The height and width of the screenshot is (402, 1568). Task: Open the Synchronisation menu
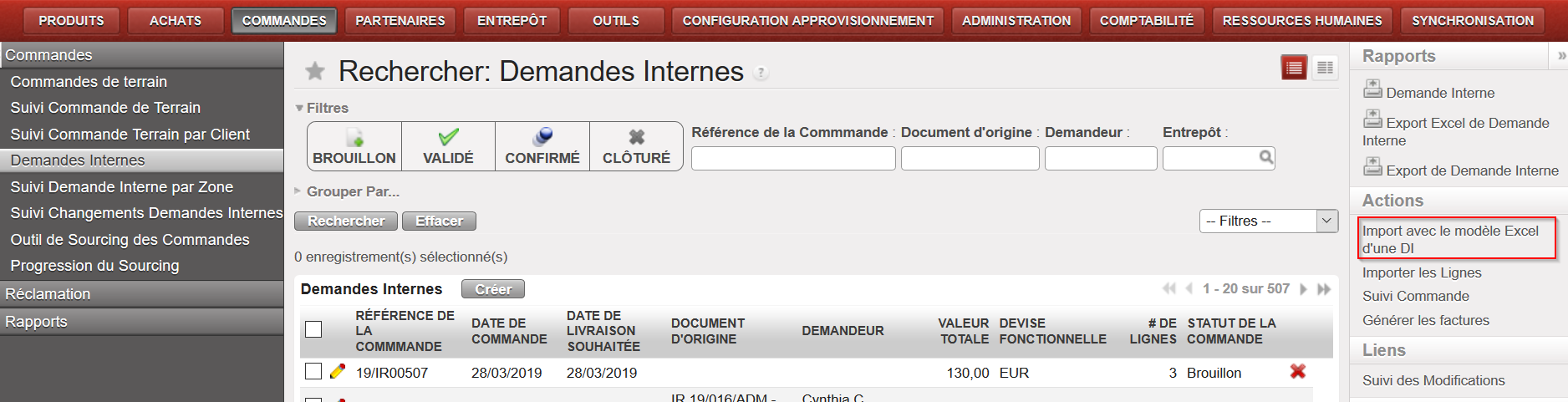(1473, 20)
